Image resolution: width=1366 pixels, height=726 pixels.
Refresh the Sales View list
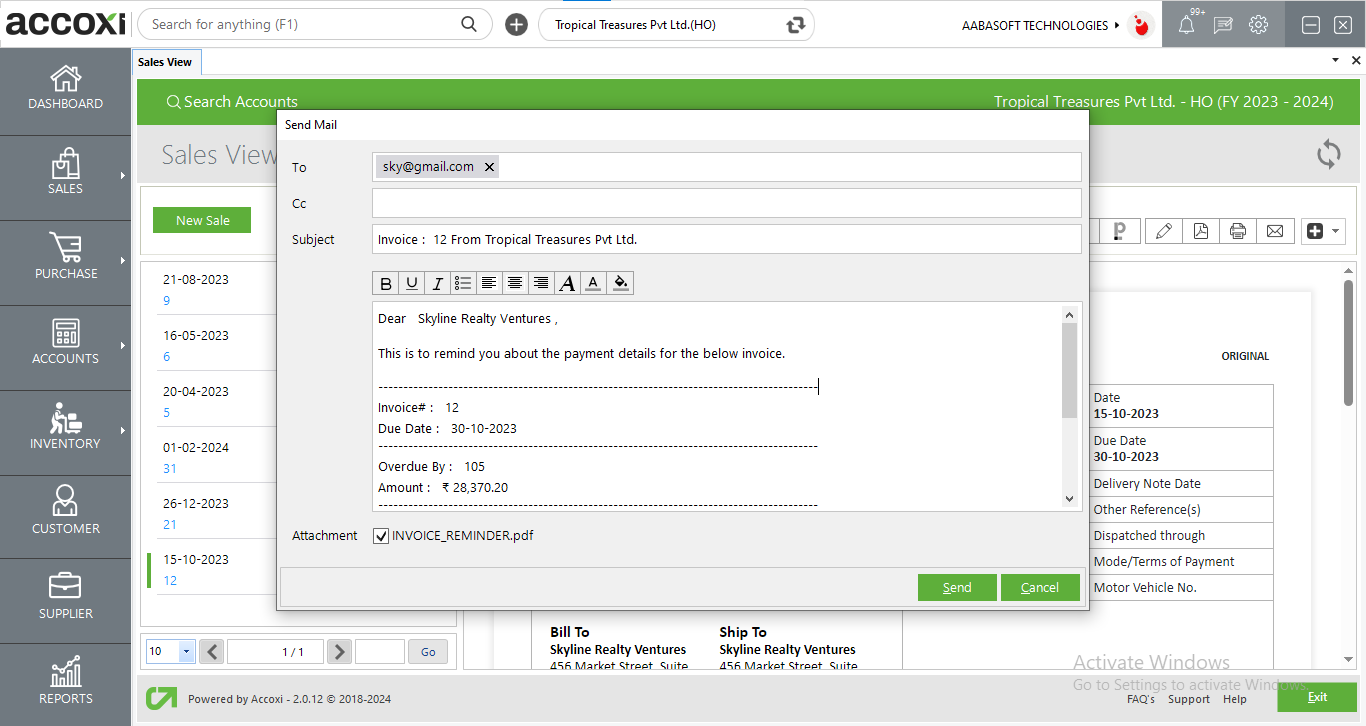tap(1328, 154)
